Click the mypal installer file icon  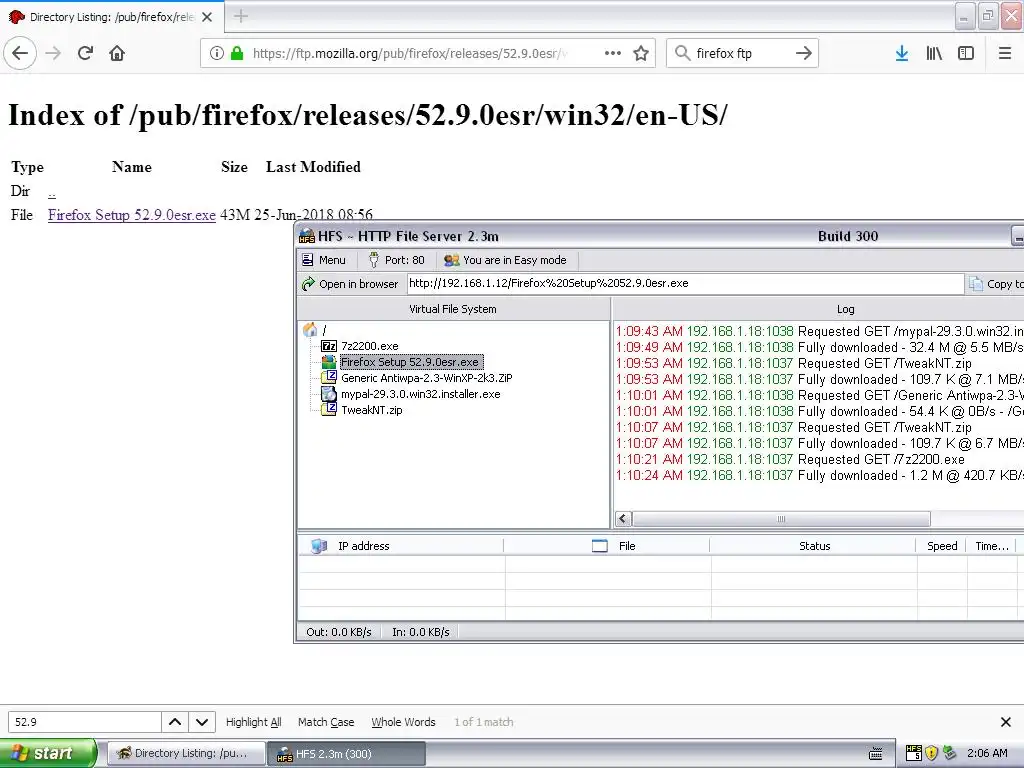pyautogui.click(x=329, y=394)
